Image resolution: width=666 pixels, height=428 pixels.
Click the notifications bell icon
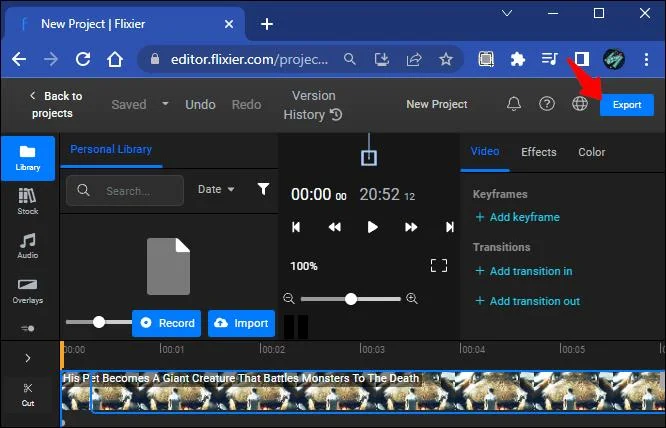tap(514, 104)
